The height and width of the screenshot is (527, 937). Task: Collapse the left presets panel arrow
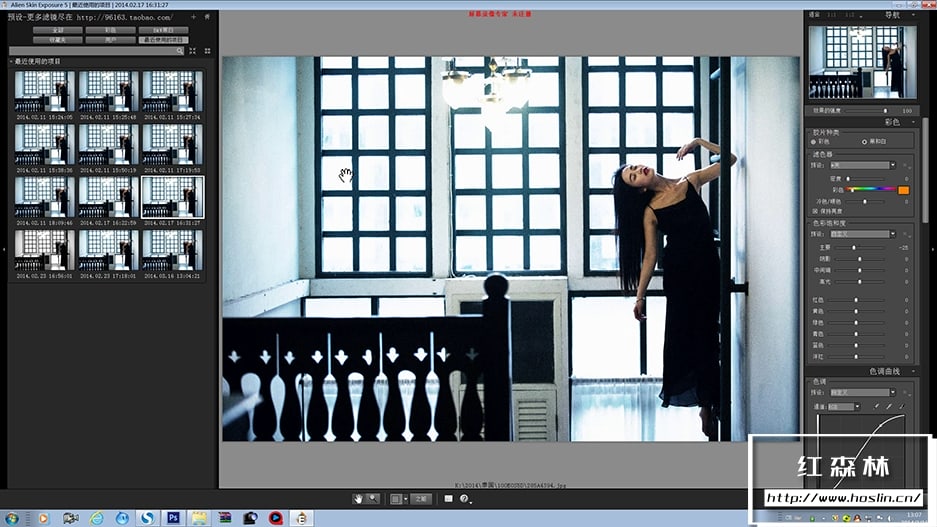point(4,249)
